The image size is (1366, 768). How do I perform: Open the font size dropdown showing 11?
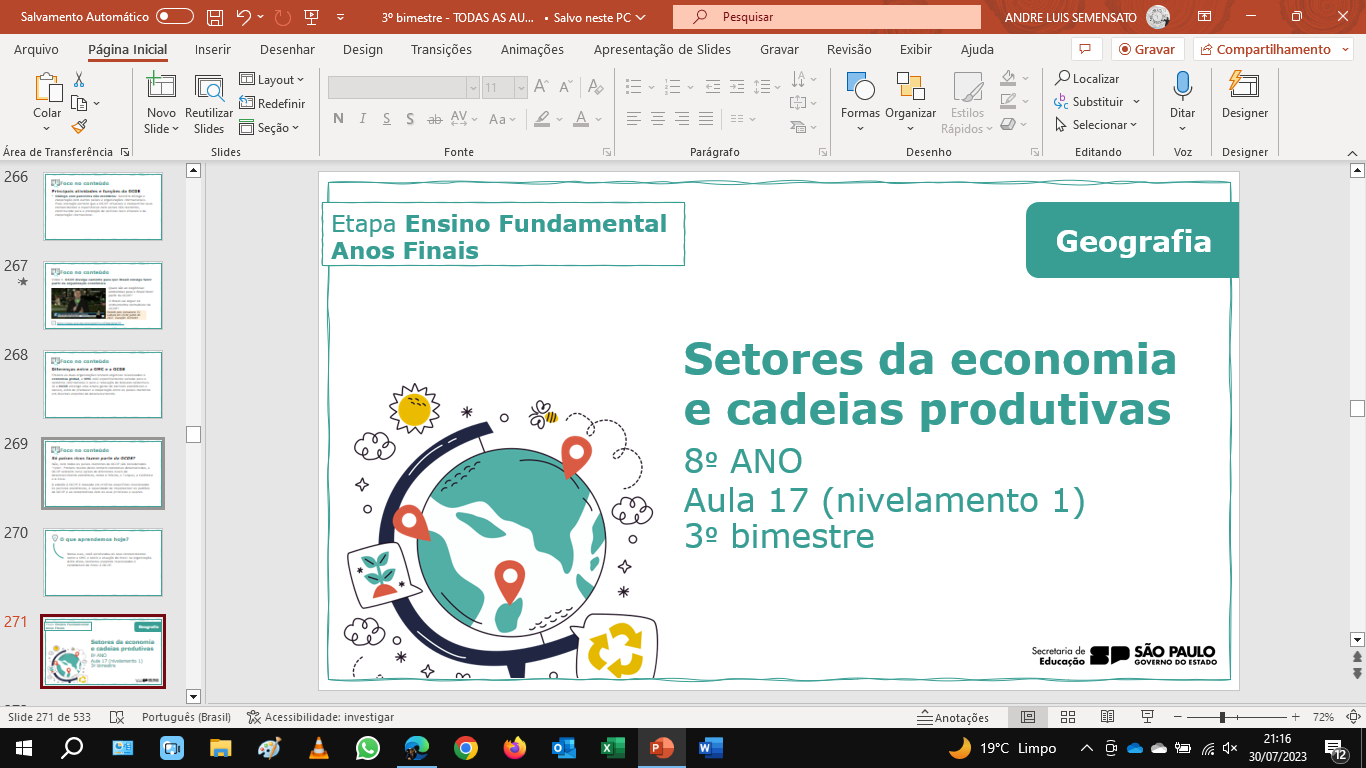pos(520,88)
